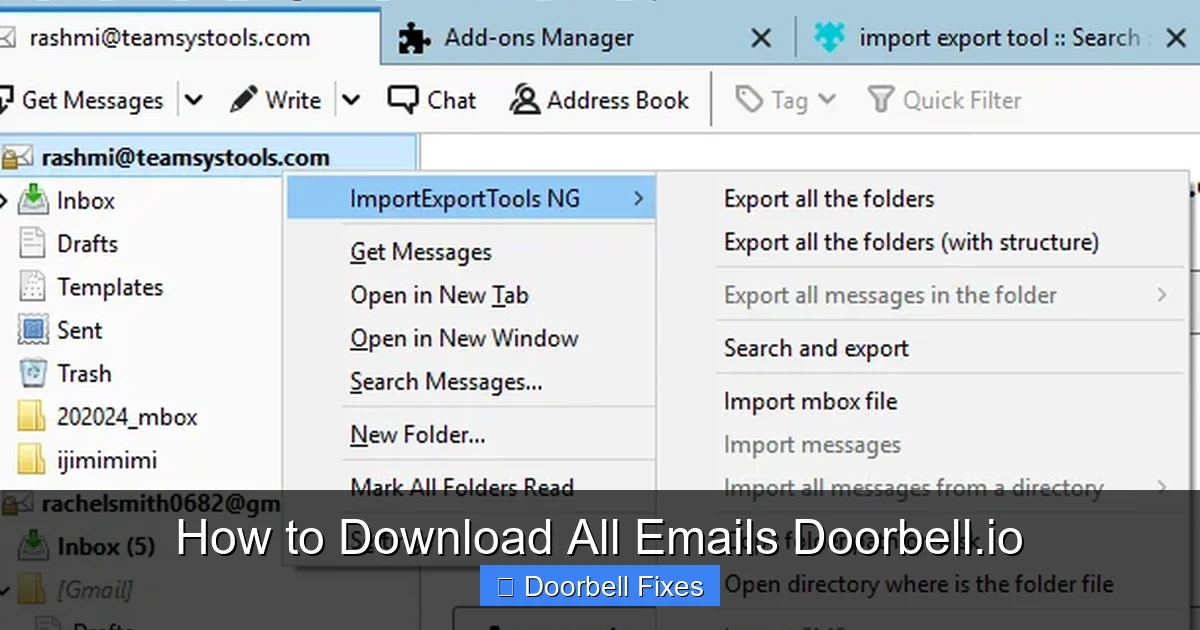This screenshot has height=630, width=1200.
Task: Choose Open in New Window
Action: [464, 339]
